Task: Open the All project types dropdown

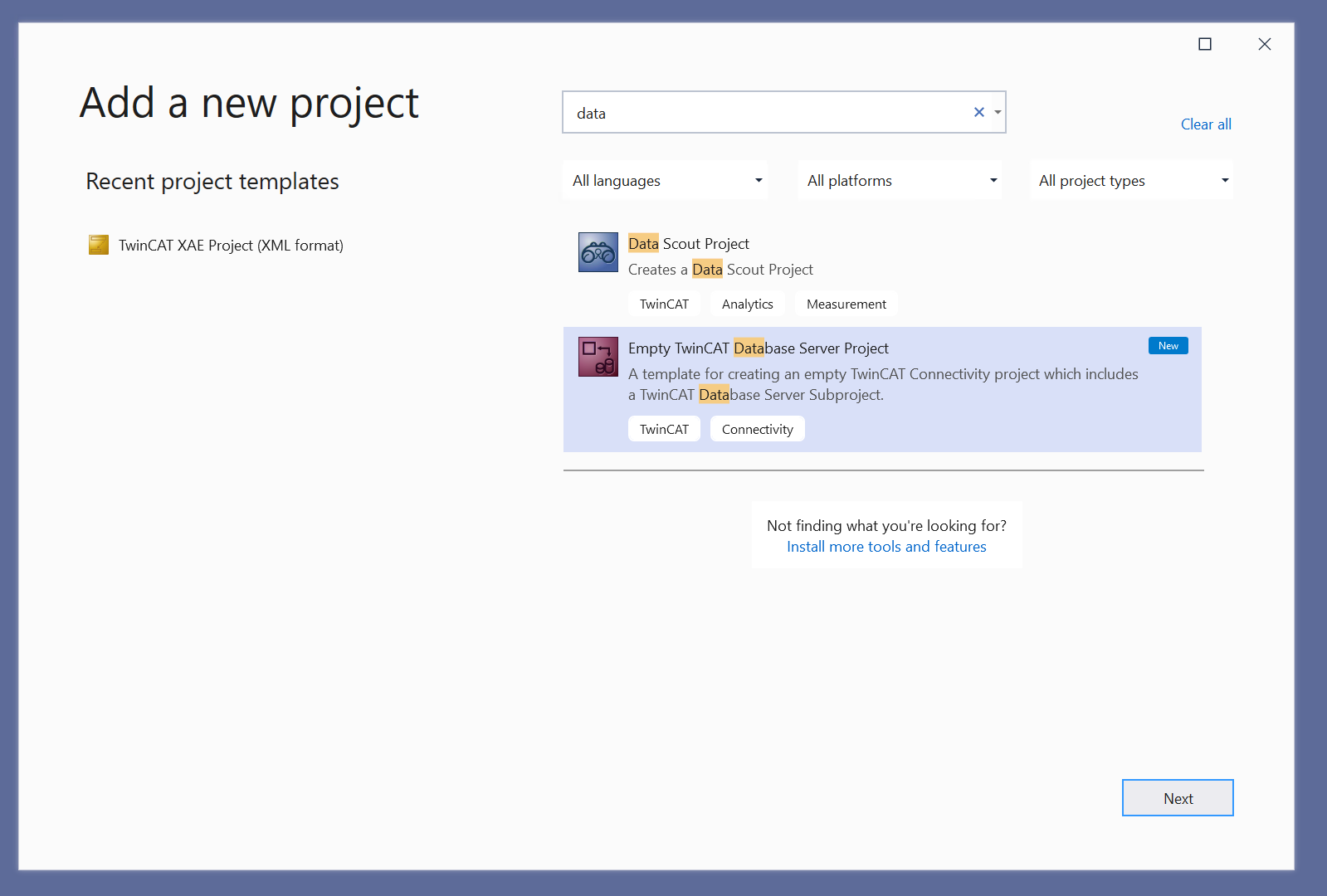Action: [x=1131, y=181]
